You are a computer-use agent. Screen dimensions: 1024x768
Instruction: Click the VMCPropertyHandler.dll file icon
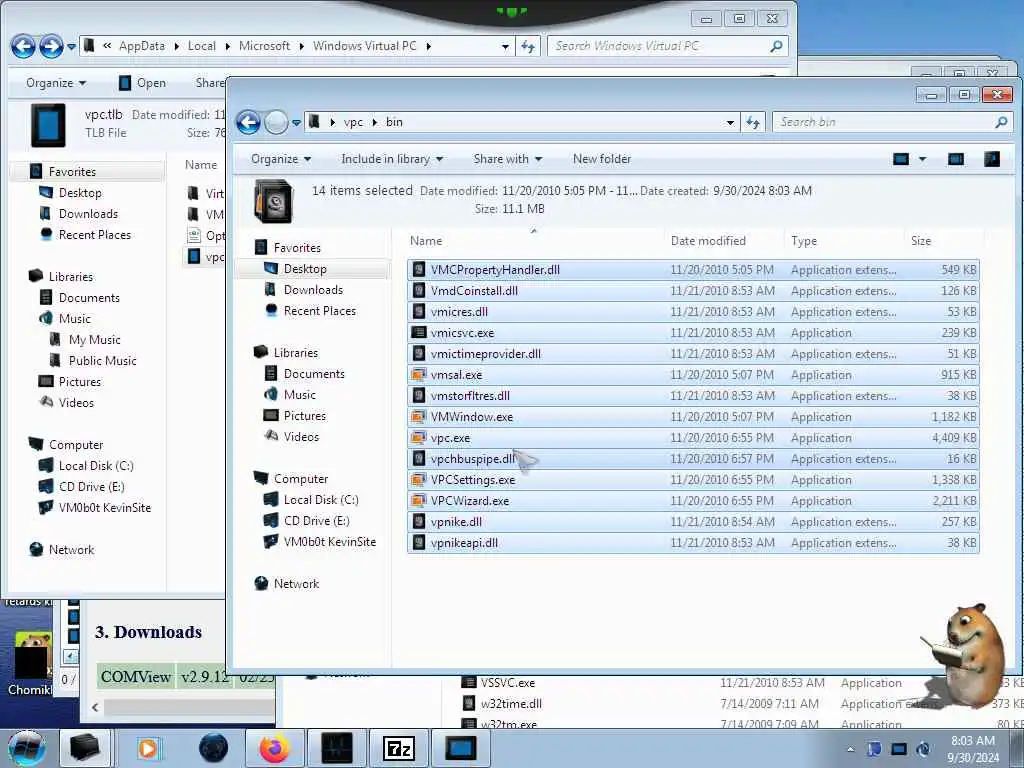pyautogui.click(x=419, y=270)
